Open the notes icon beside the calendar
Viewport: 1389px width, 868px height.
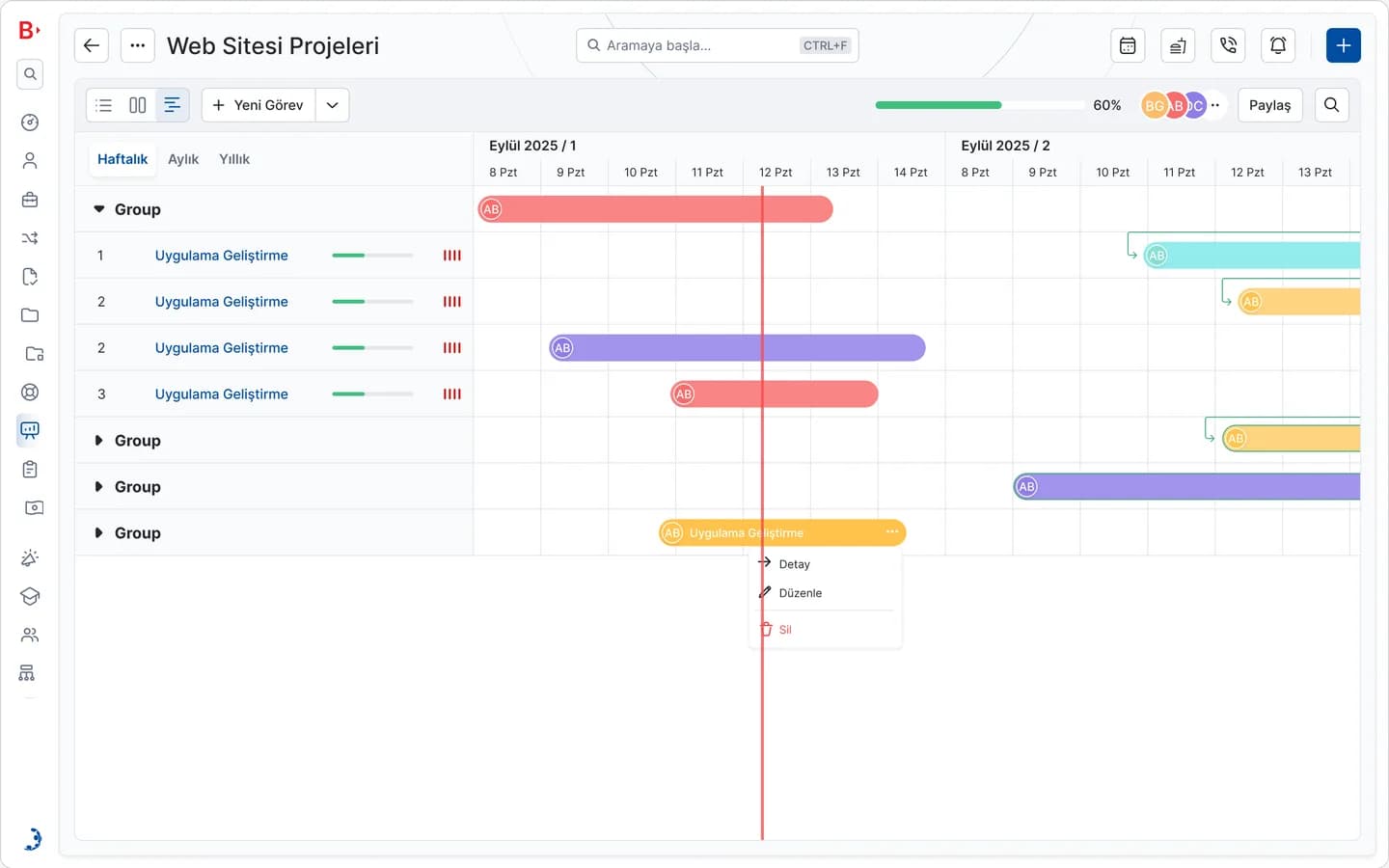point(1178,45)
